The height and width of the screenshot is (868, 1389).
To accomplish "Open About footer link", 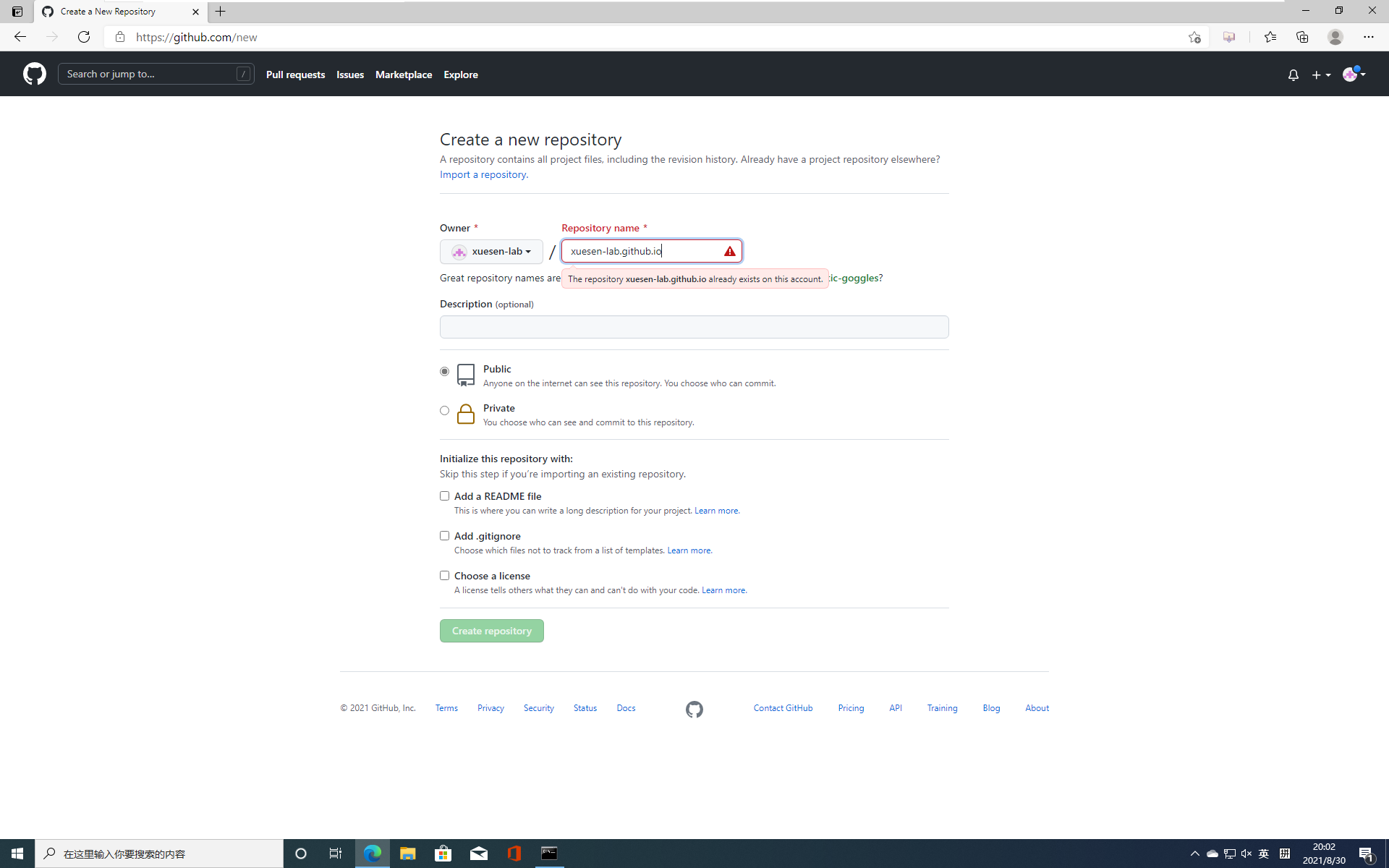I will point(1037,708).
